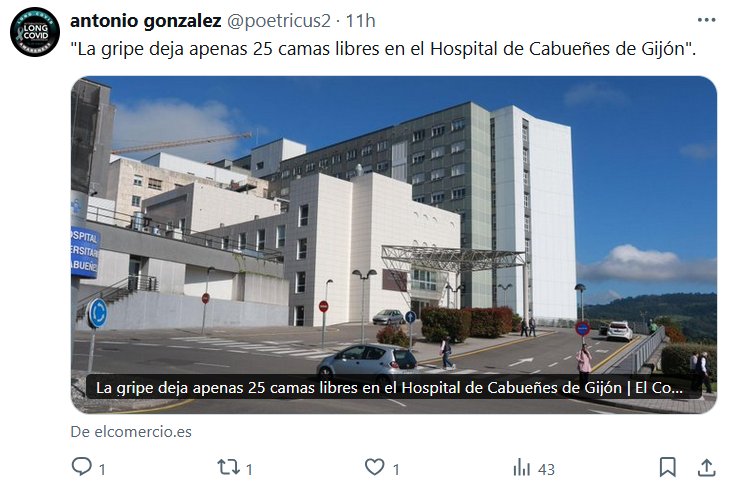Open the Long Covid profile avatar

[x=35, y=32]
